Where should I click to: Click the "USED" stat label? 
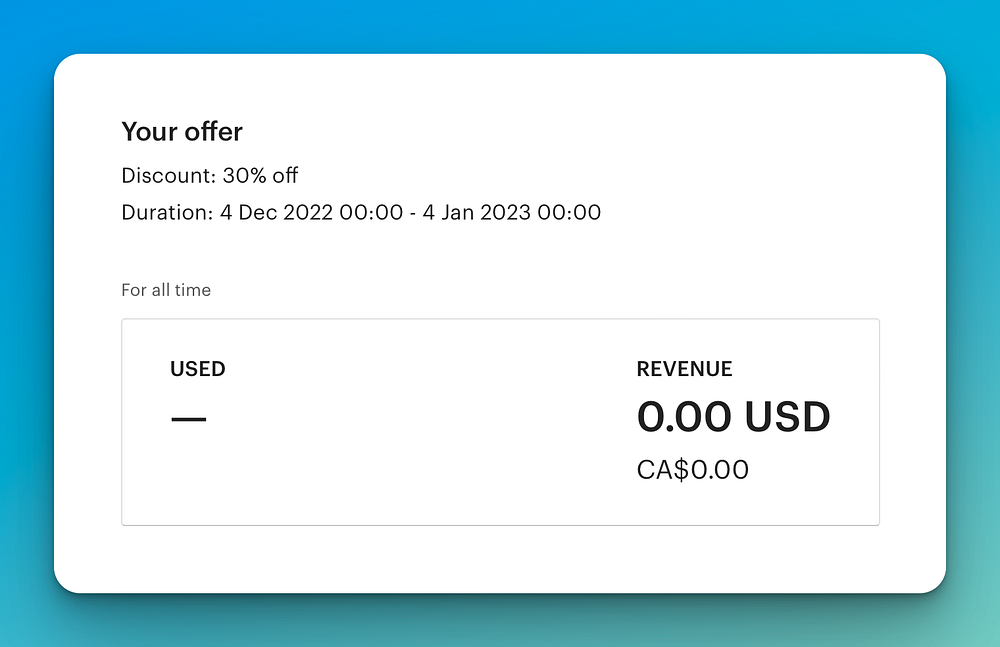click(198, 369)
